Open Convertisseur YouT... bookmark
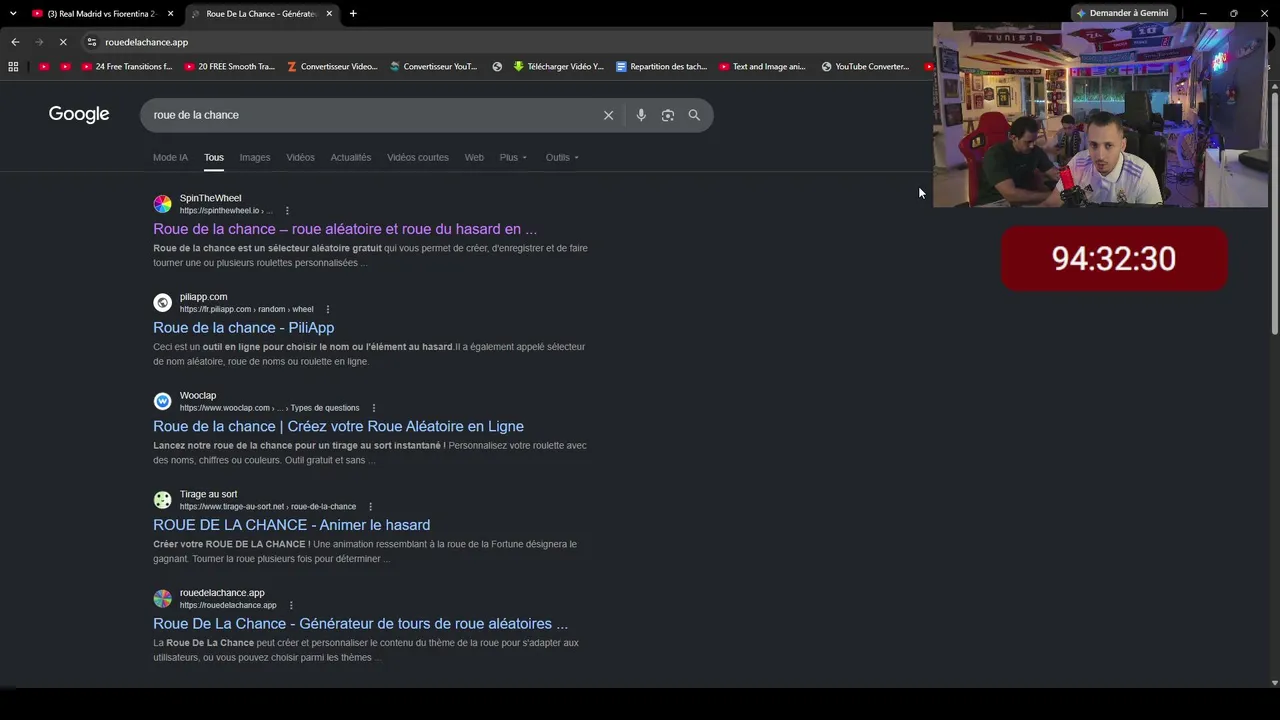 pos(434,67)
